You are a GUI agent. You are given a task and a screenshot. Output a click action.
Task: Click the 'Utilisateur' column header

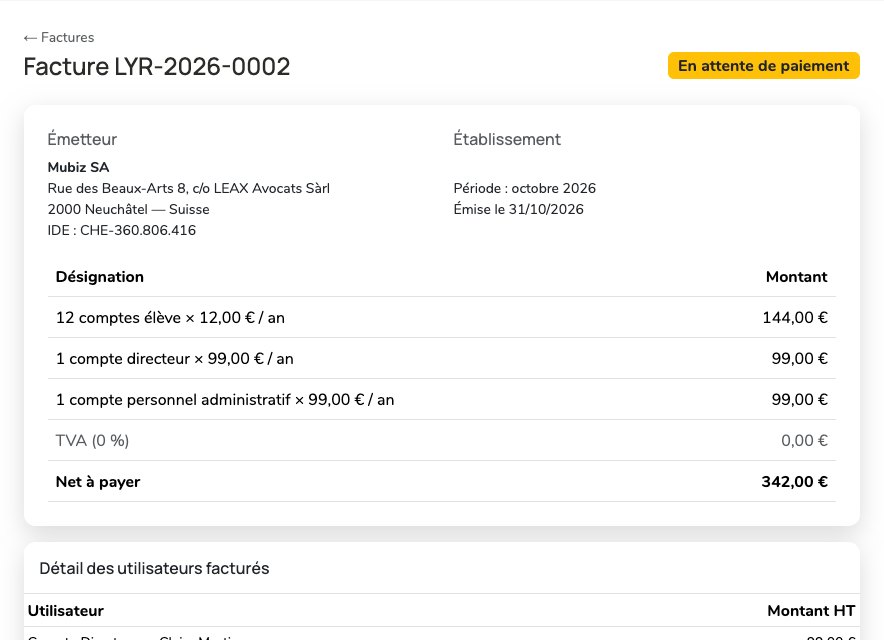click(65, 611)
